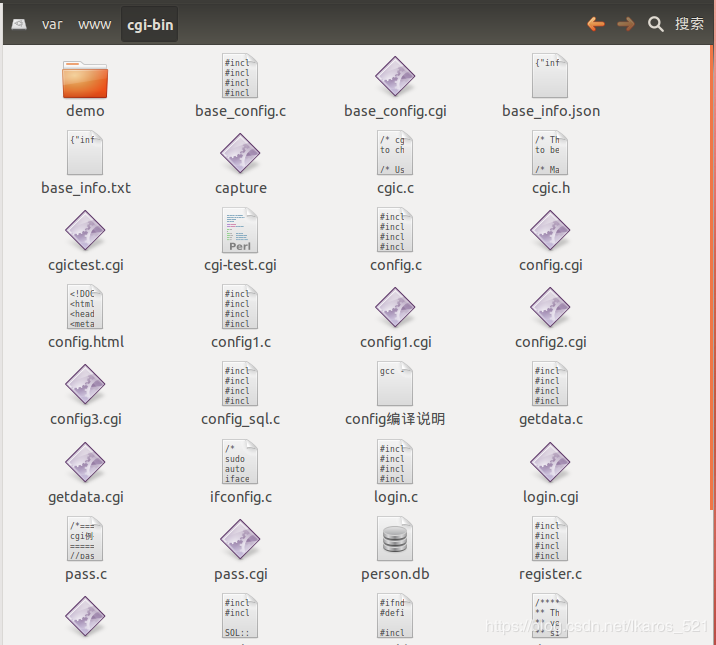Go back with the left arrow
Viewport: 716px width, 645px height.
coord(596,24)
